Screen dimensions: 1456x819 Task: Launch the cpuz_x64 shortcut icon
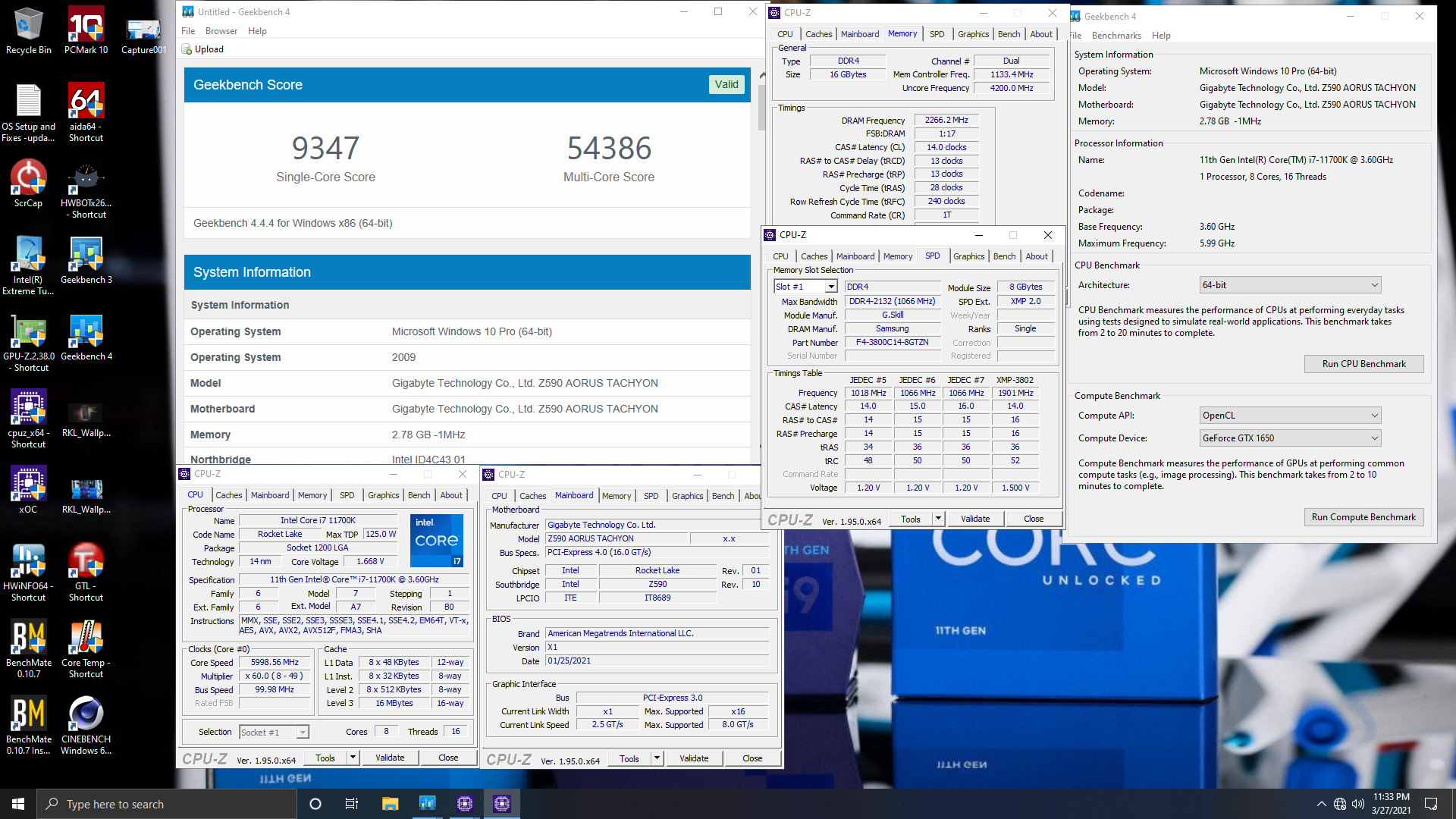point(28,419)
